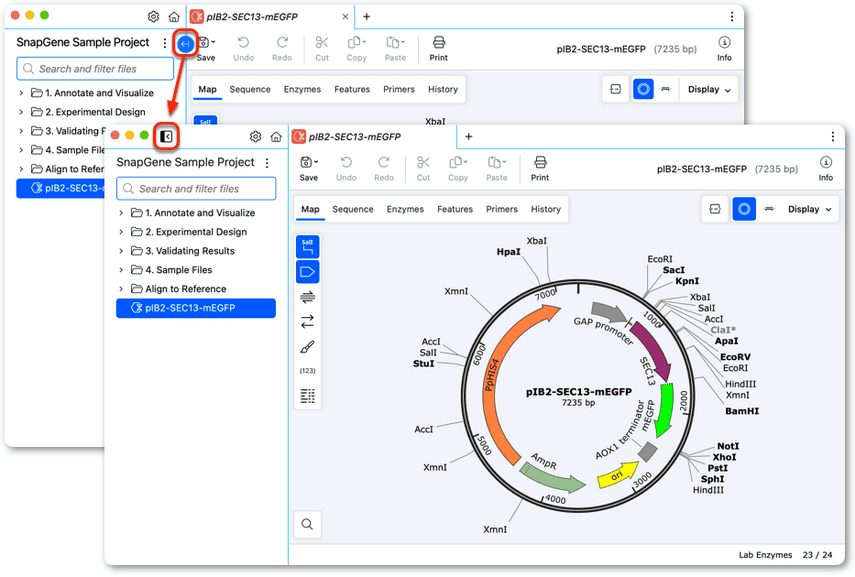Click Redo in front window toolbar
Image resolution: width=855 pixels, height=577 pixels.
coord(384,168)
